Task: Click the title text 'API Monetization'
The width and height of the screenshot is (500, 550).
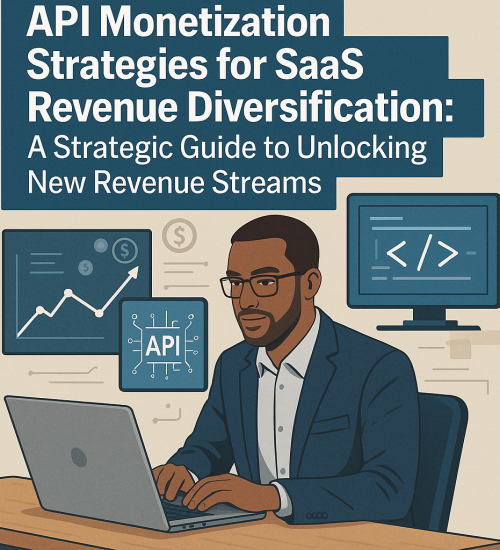Action: click(x=178, y=22)
